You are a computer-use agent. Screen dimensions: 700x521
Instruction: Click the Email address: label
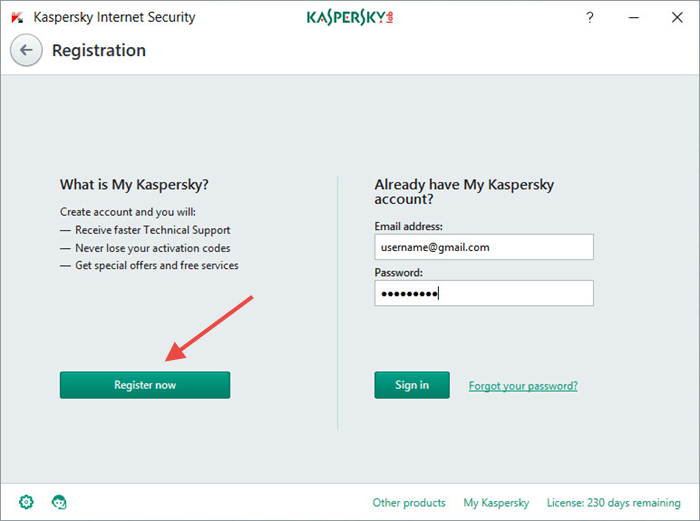coord(408,226)
